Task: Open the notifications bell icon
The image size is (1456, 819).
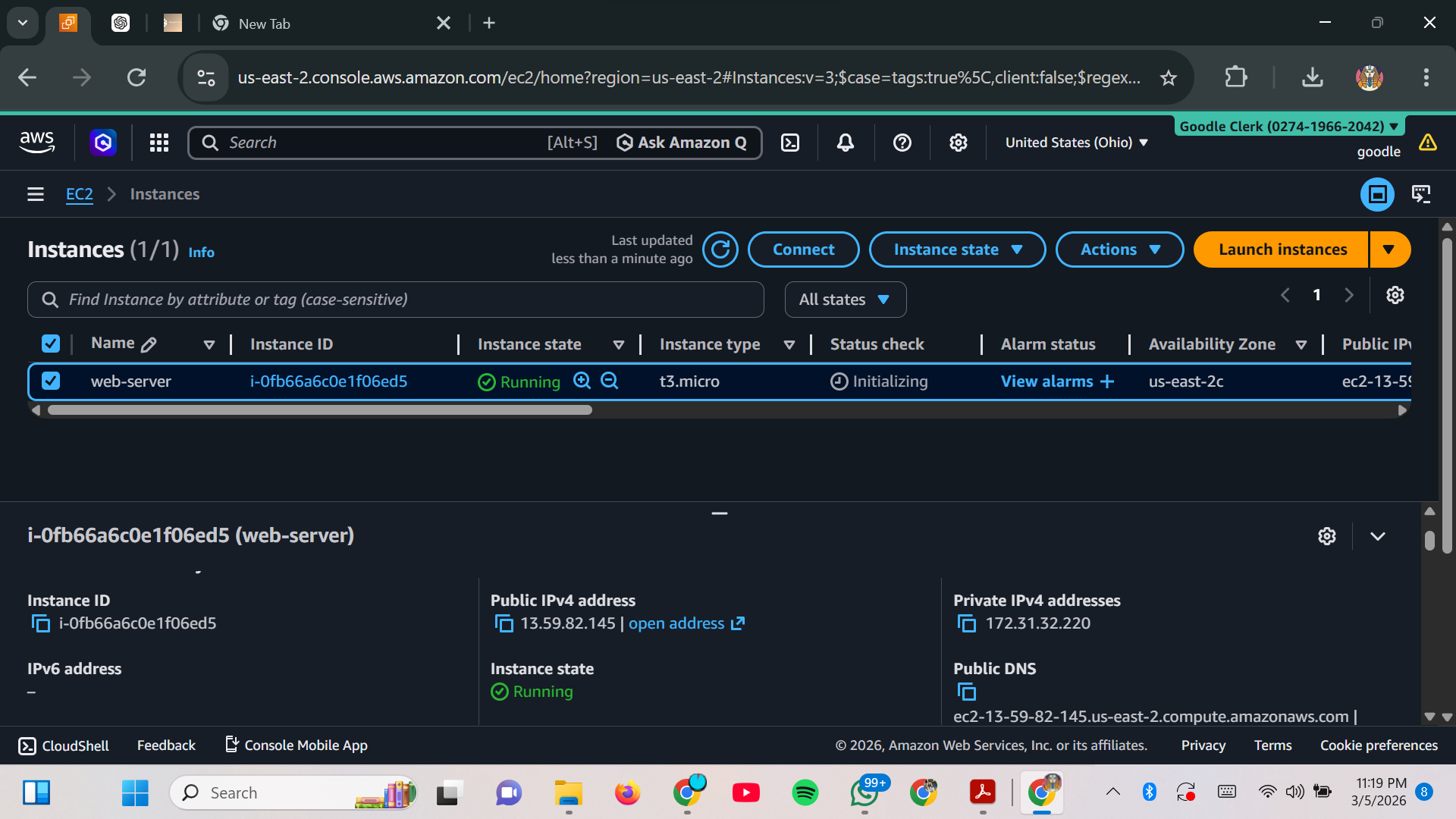Action: point(846,143)
